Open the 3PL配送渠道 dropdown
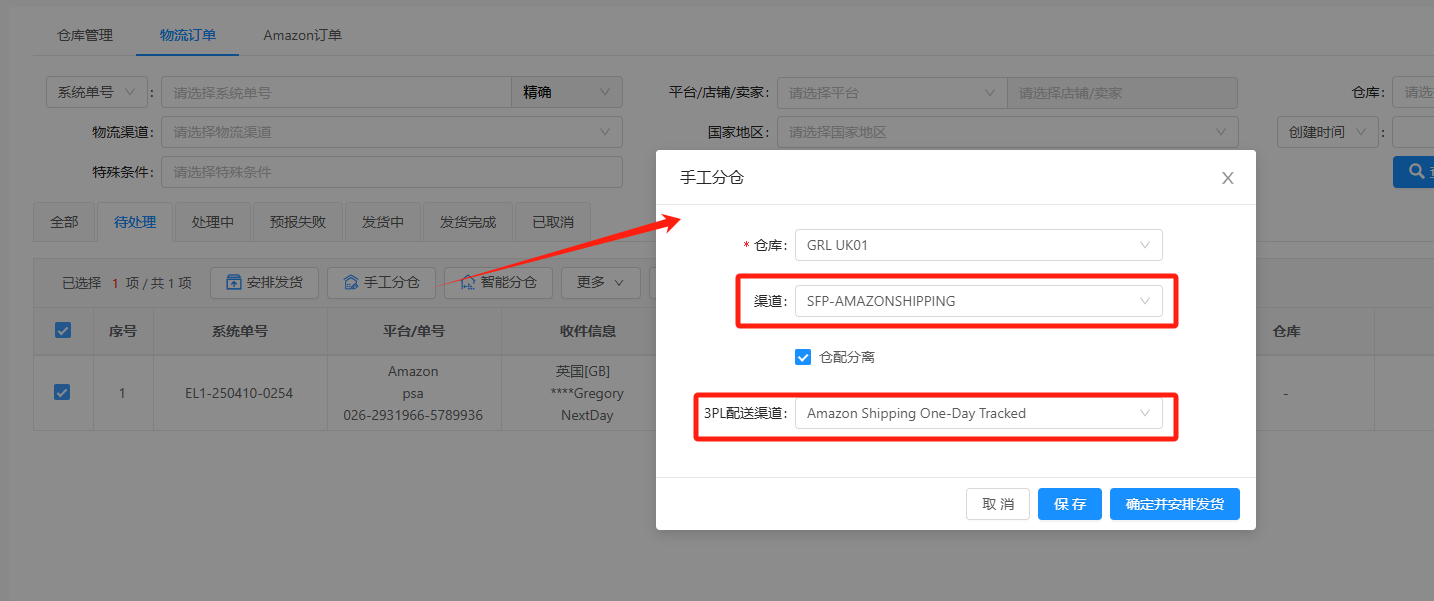Image resolution: width=1434 pixels, height=601 pixels. (978, 413)
